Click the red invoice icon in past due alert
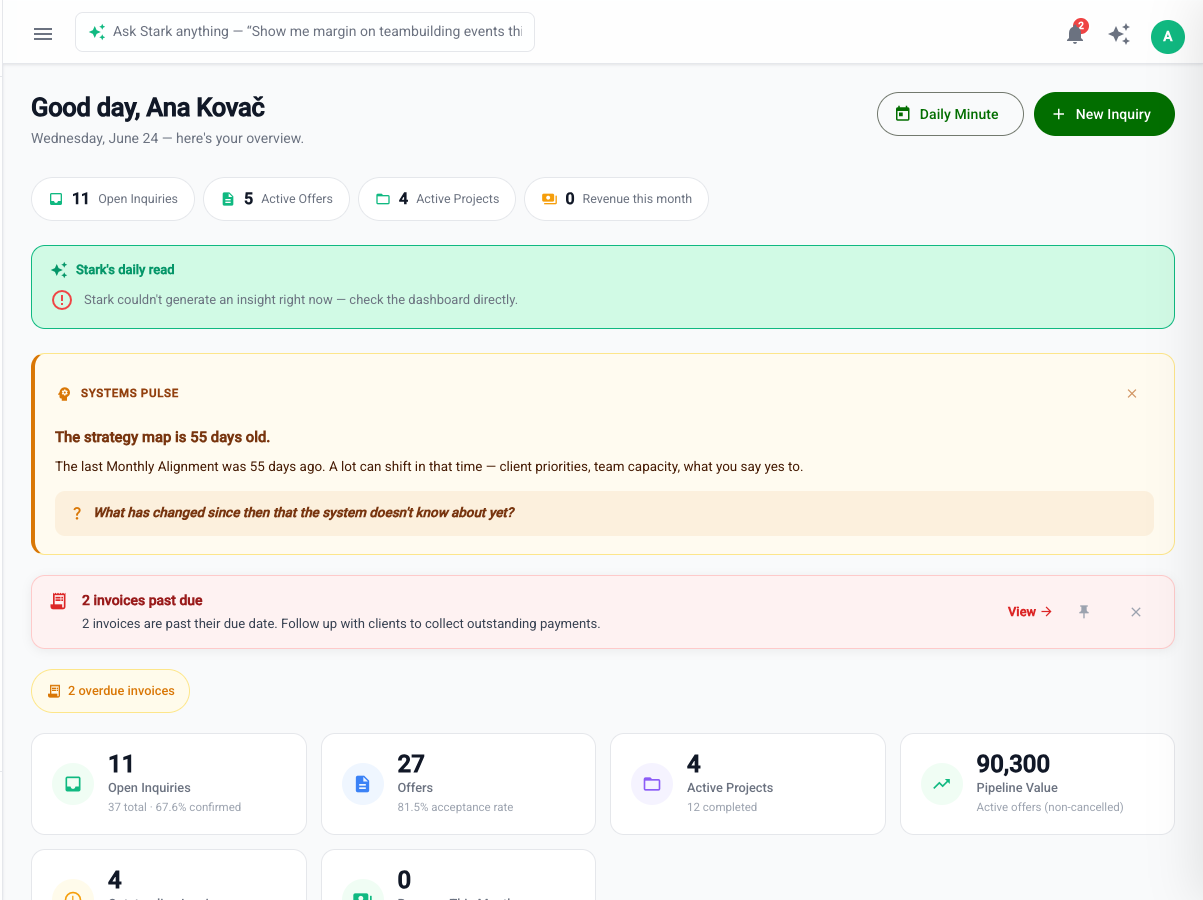Image resolution: width=1203 pixels, height=900 pixels. 59,601
